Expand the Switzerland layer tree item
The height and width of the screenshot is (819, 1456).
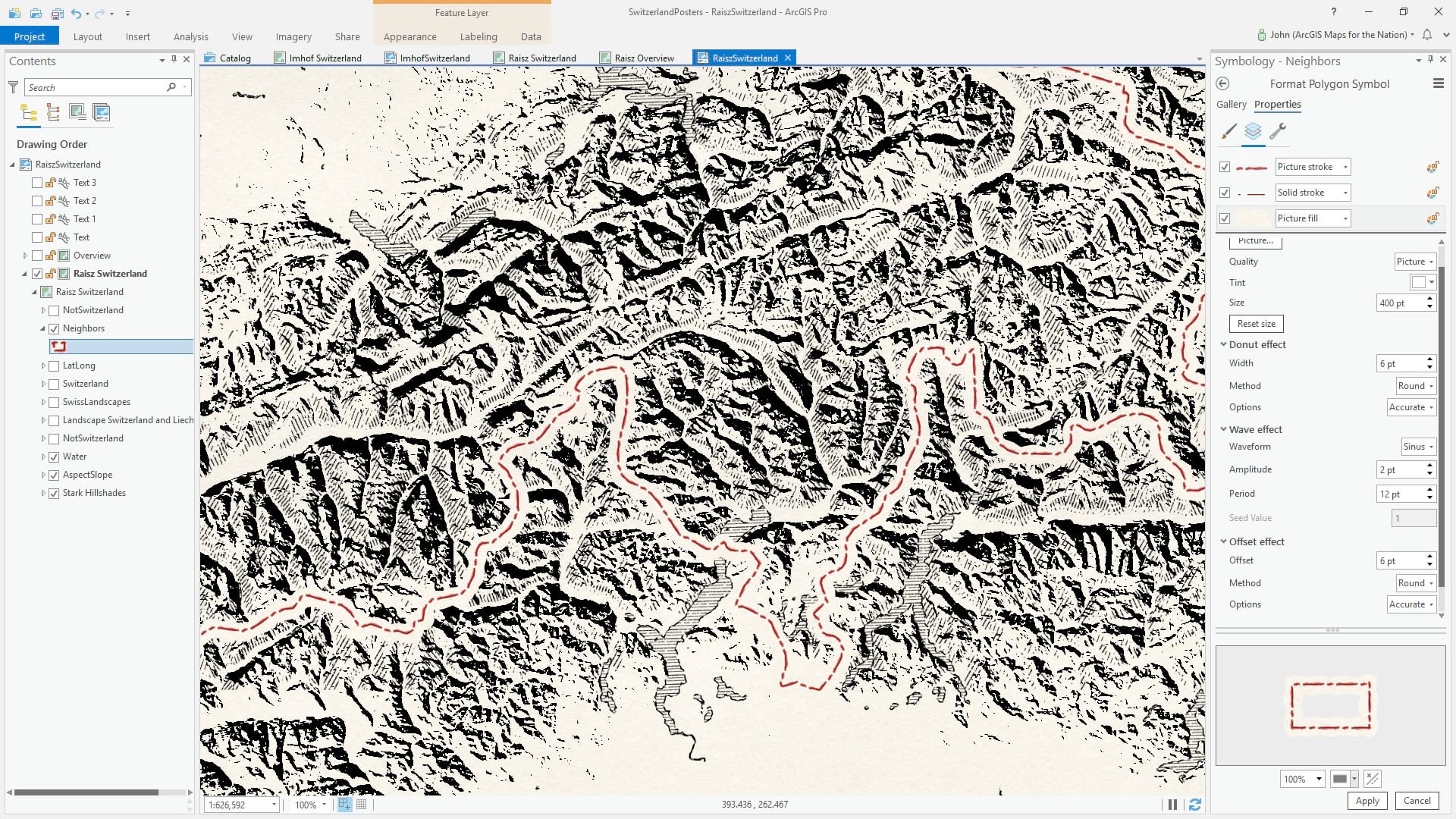tap(43, 384)
